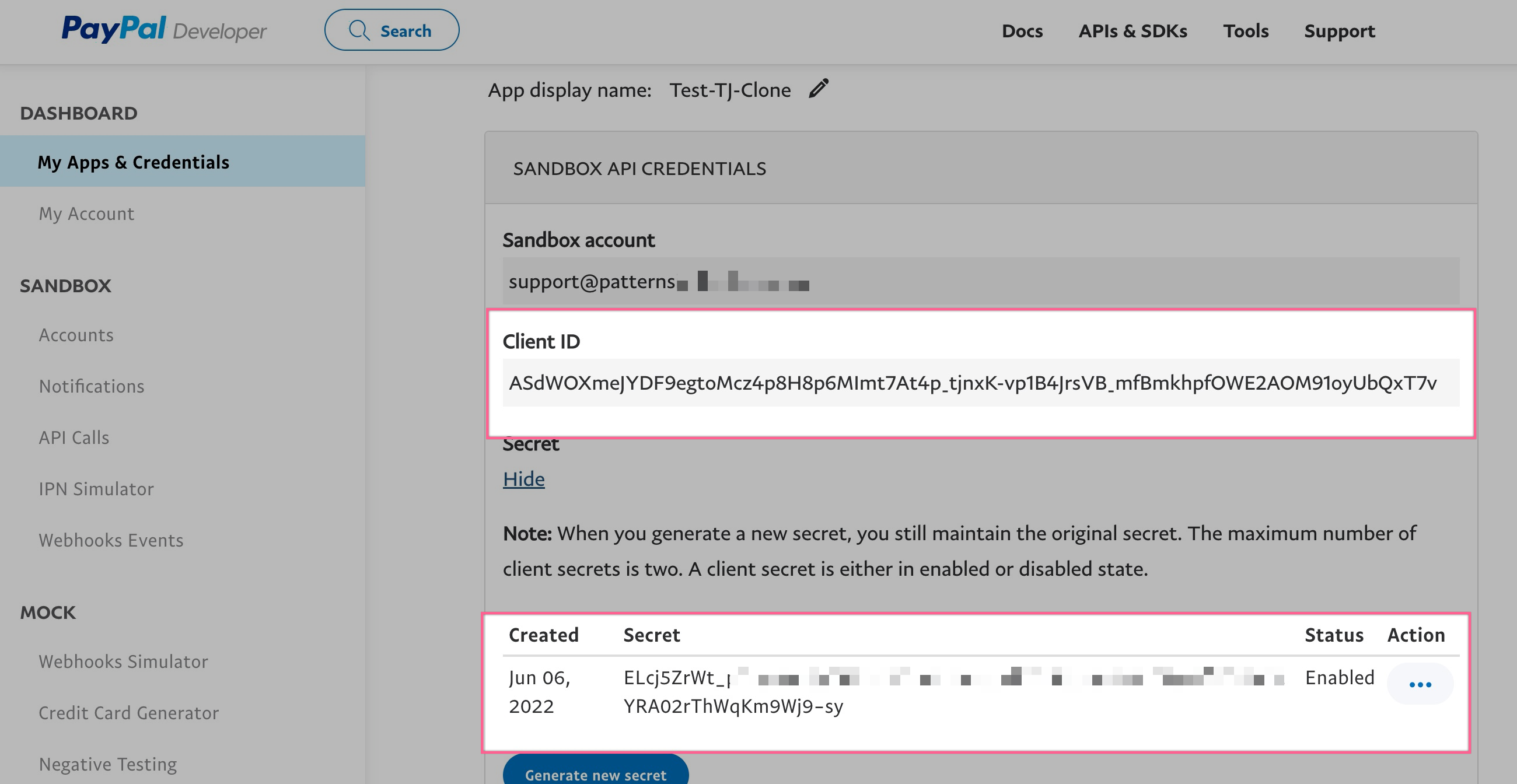Launch the IPN Simulator
The height and width of the screenshot is (784, 1517).
(x=96, y=488)
